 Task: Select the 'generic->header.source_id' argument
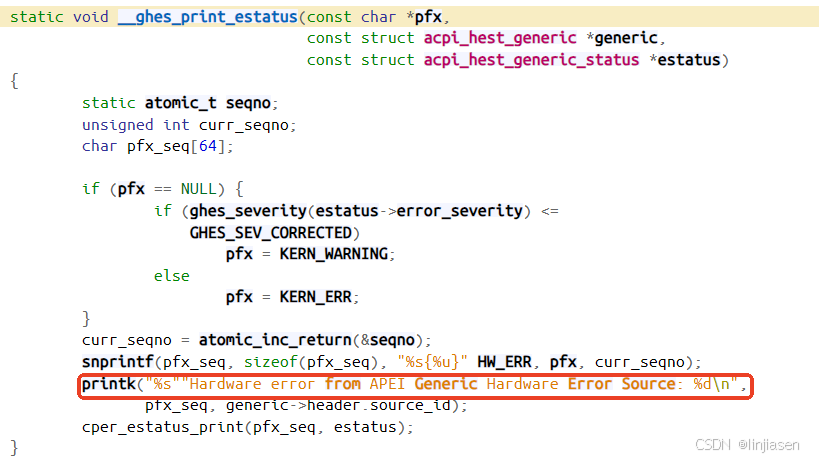point(338,405)
